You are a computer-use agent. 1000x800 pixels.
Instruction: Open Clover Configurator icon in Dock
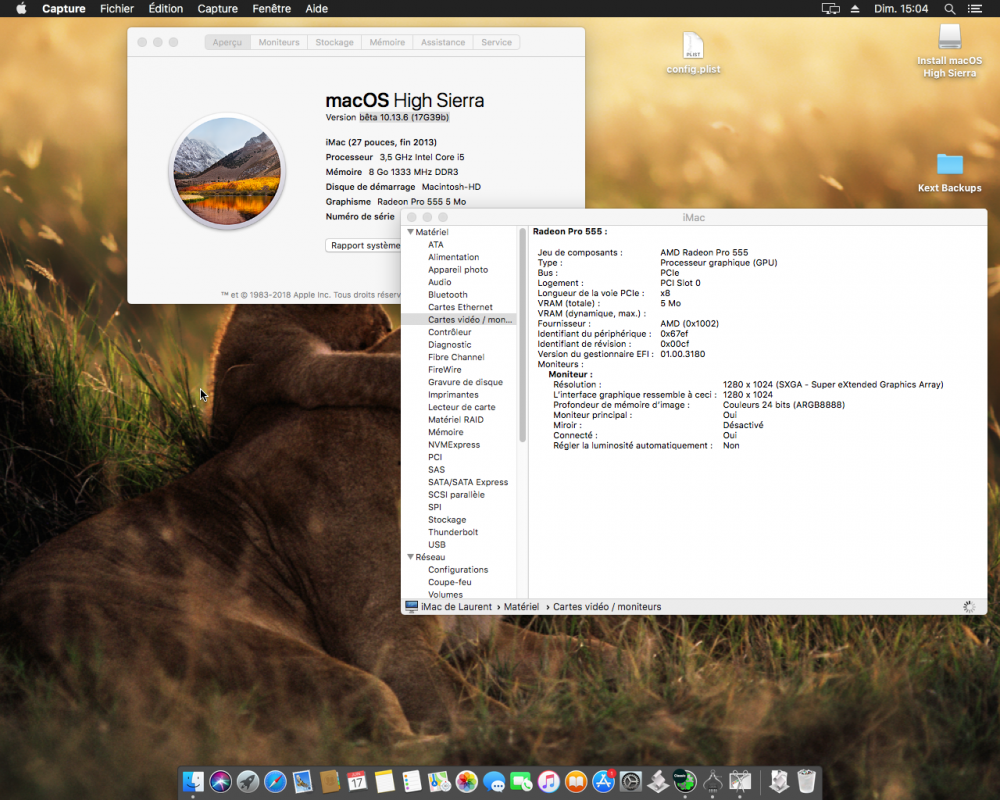tap(686, 781)
